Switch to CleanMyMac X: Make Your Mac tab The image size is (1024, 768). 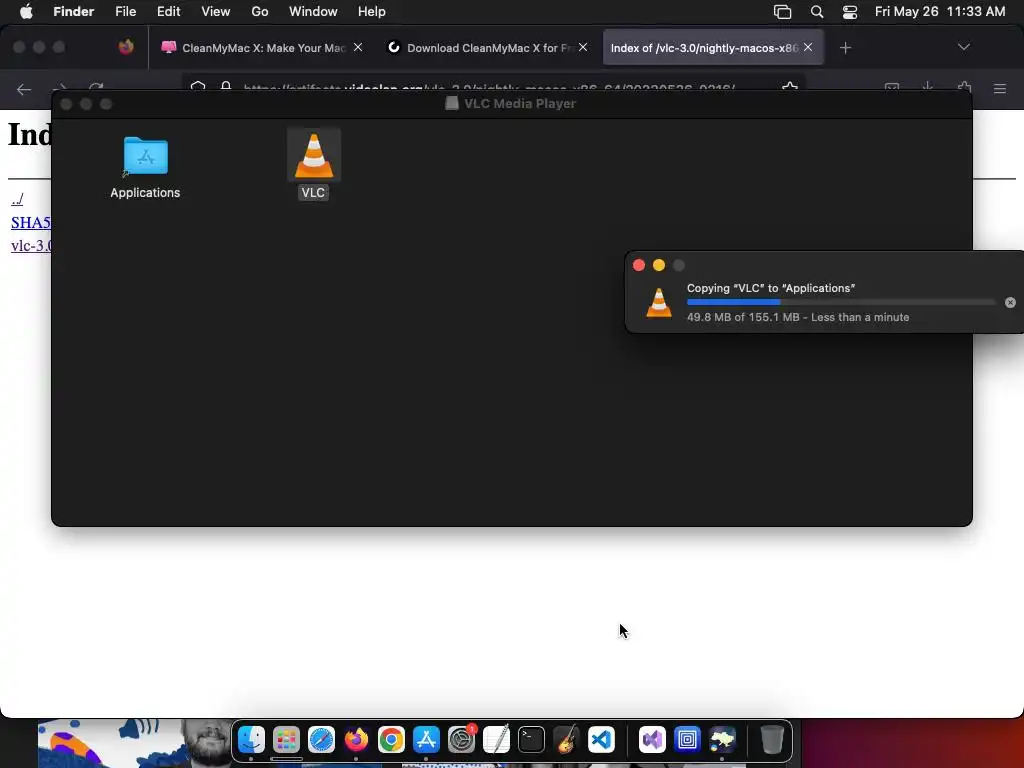(263, 48)
